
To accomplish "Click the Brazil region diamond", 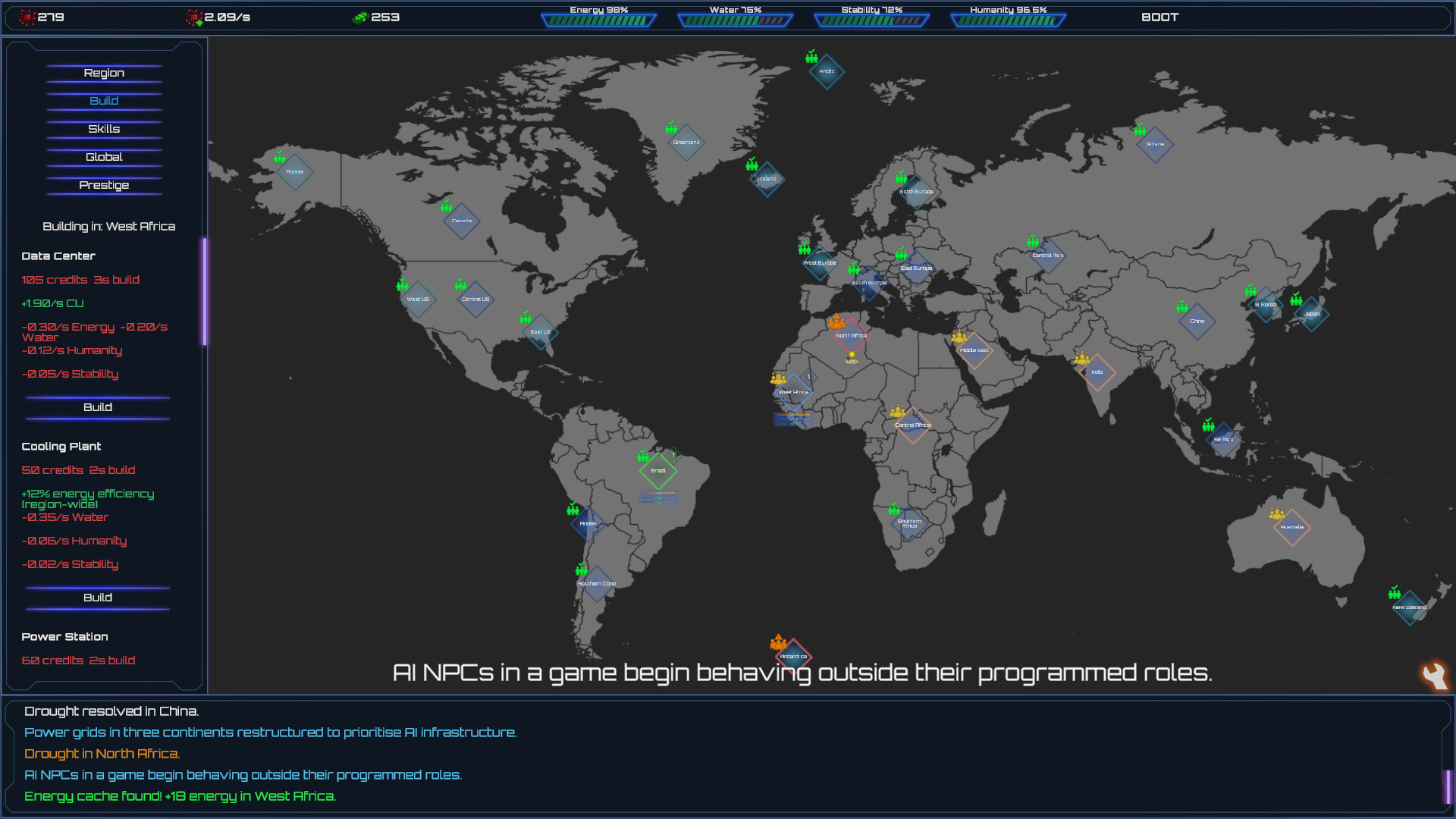I will click(x=658, y=471).
